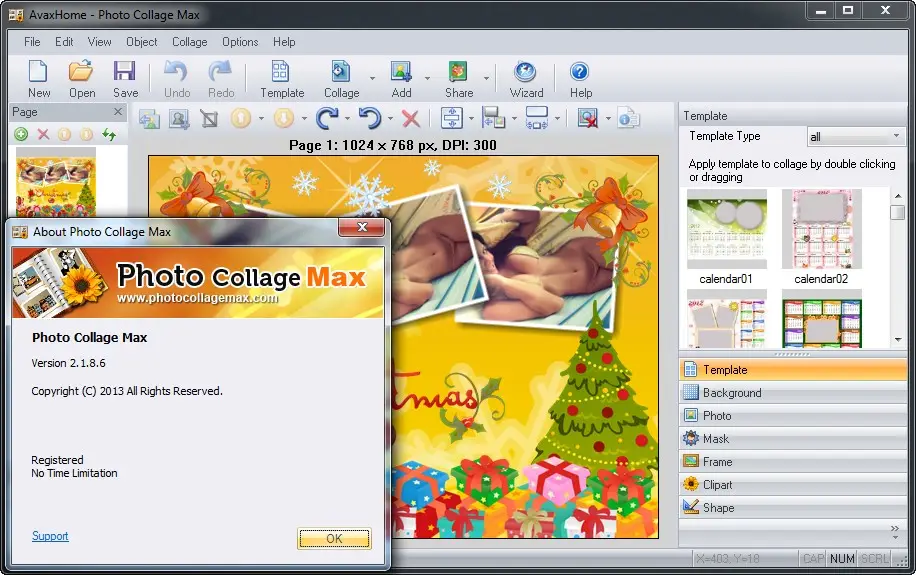
Task: Click the arrange objects icon
Action: pos(494,119)
